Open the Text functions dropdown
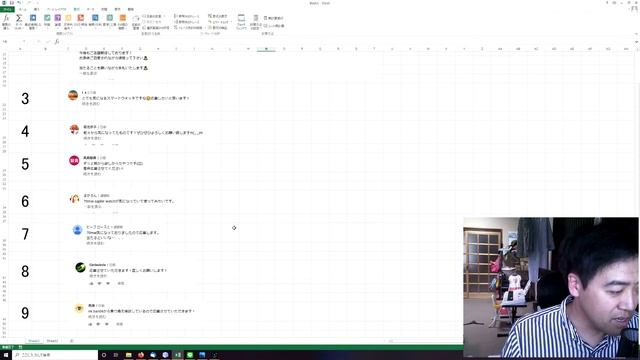 pyautogui.click(x=68, y=22)
